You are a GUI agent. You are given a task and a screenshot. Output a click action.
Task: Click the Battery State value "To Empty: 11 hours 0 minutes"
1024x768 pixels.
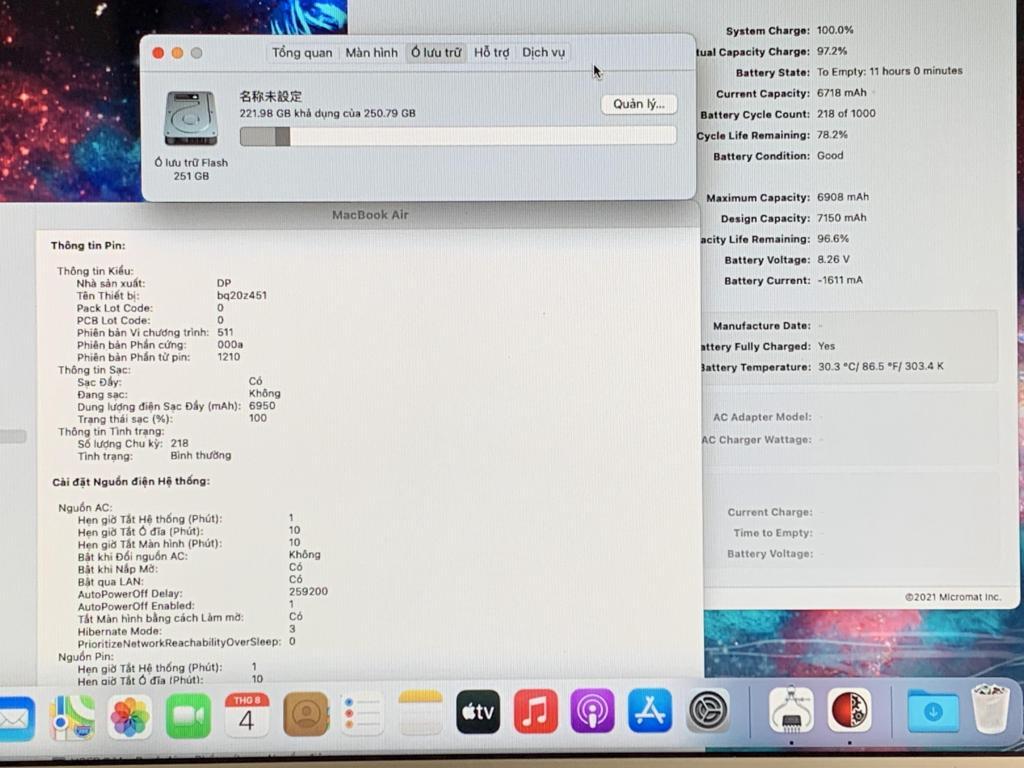click(889, 71)
